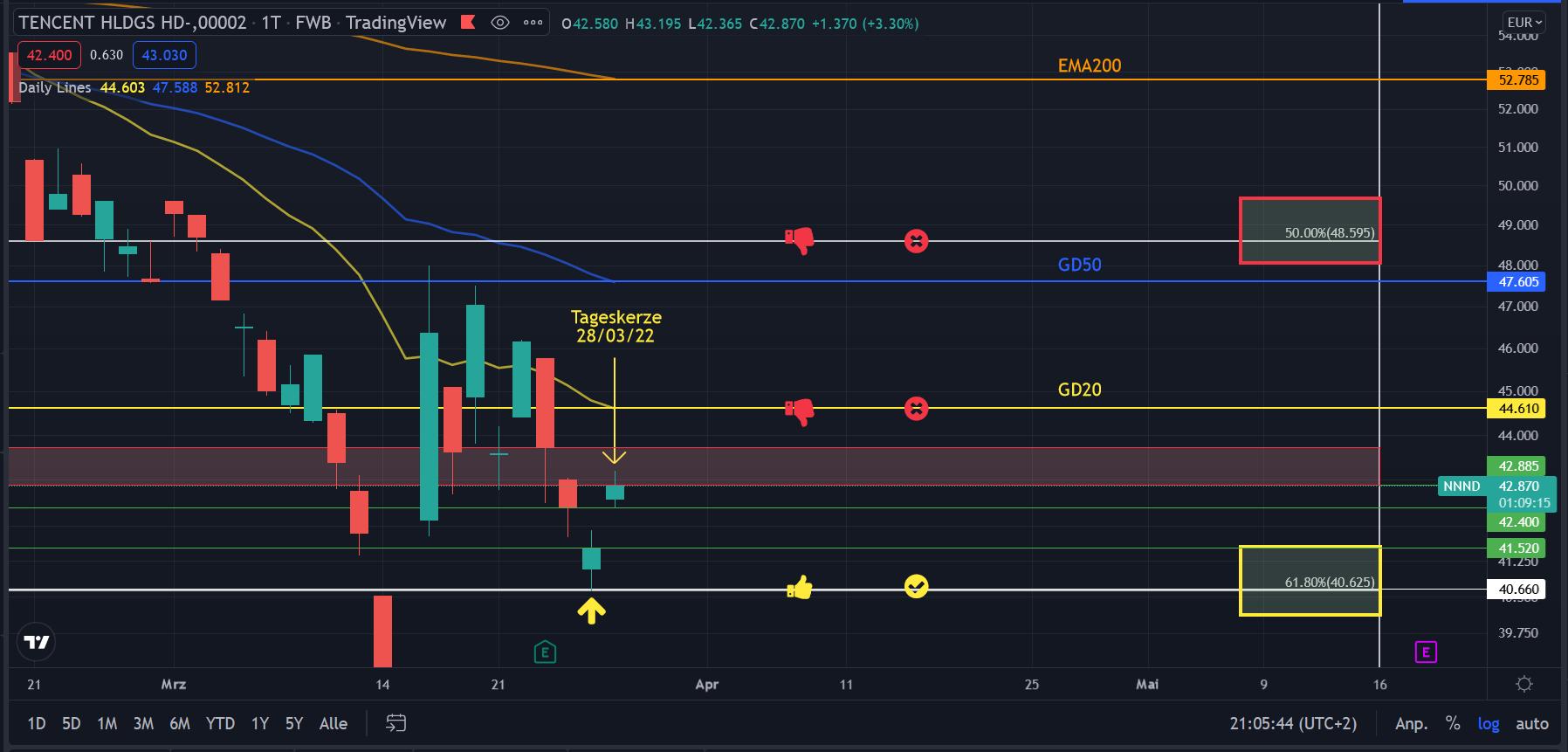Click the purple earnings E marker
The height and width of the screenshot is (752, 1568).
1426,652
